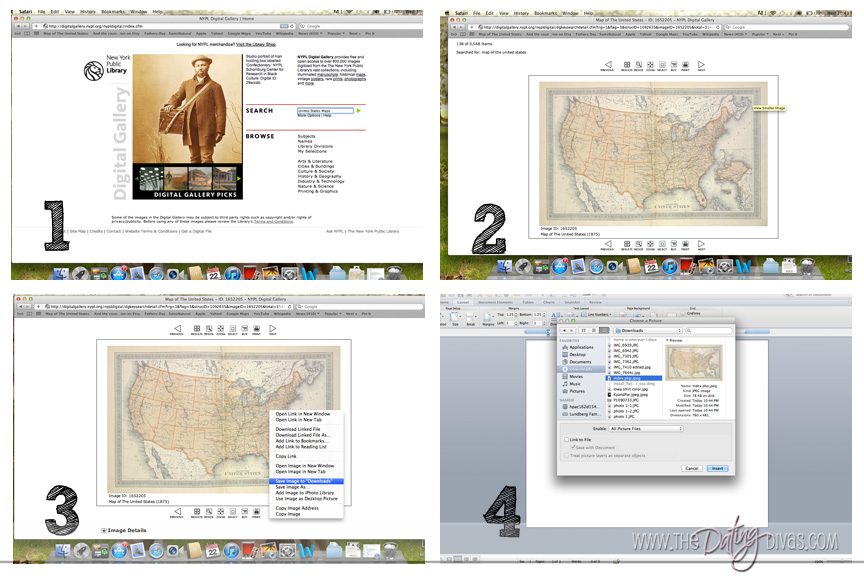Check the Link to File checkbox
Viewport: 864px width, 576px height.
(566, 439)
